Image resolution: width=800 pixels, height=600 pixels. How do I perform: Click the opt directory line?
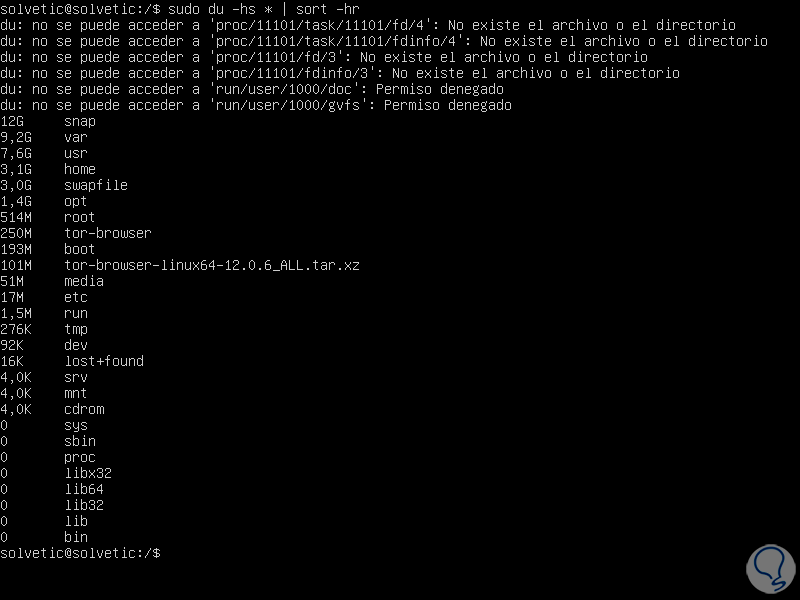point(76,201)
